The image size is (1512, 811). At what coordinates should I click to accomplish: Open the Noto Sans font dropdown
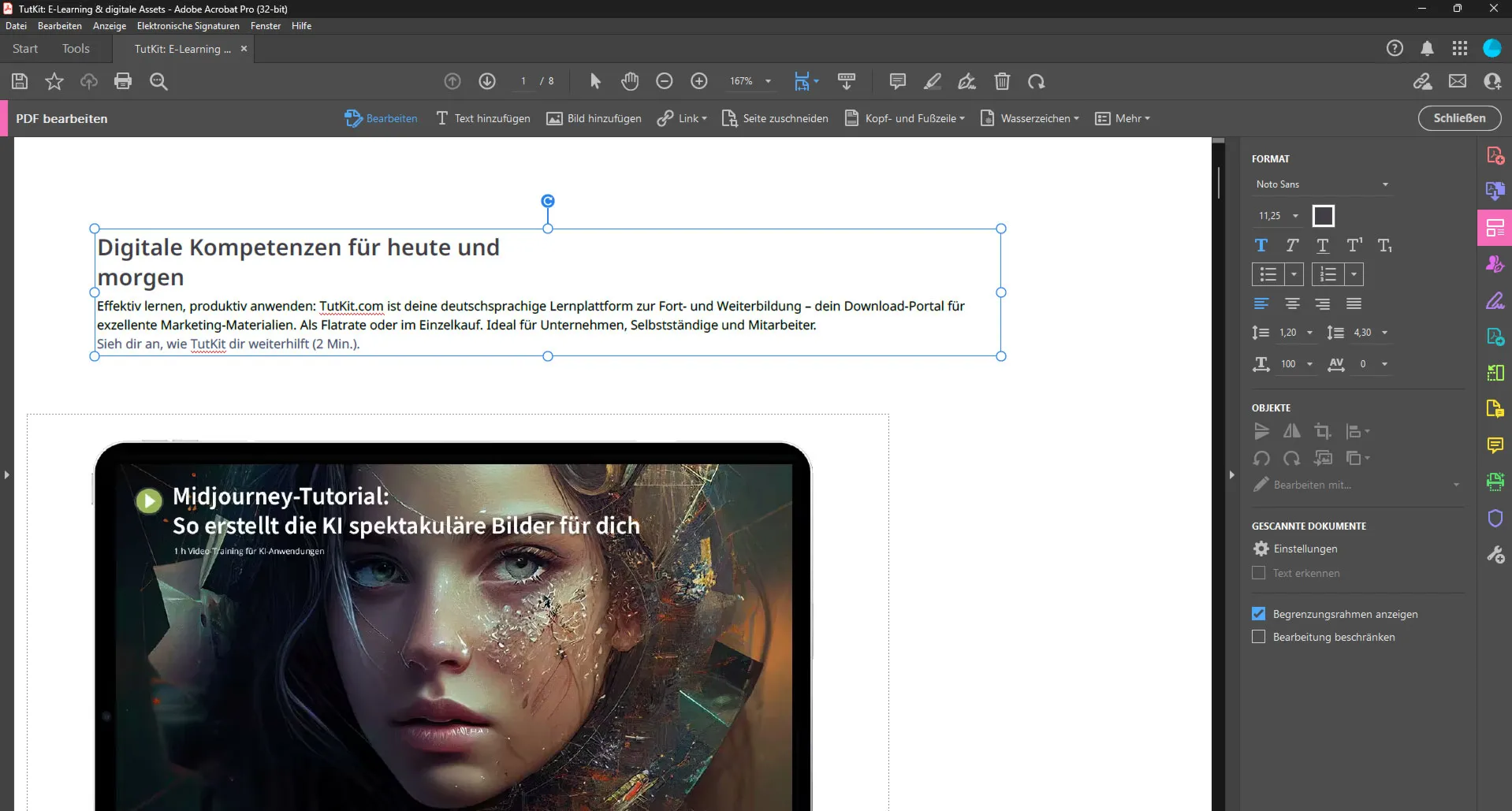pyautogui.click(x=1321, y=184)
